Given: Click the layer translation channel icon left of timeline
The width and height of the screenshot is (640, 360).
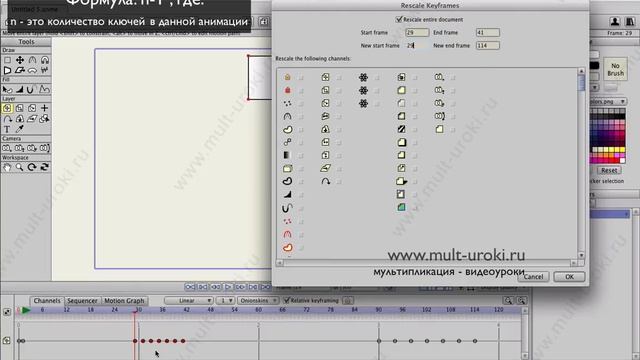Looking at the screenshot, I should [x=7, y=340].
